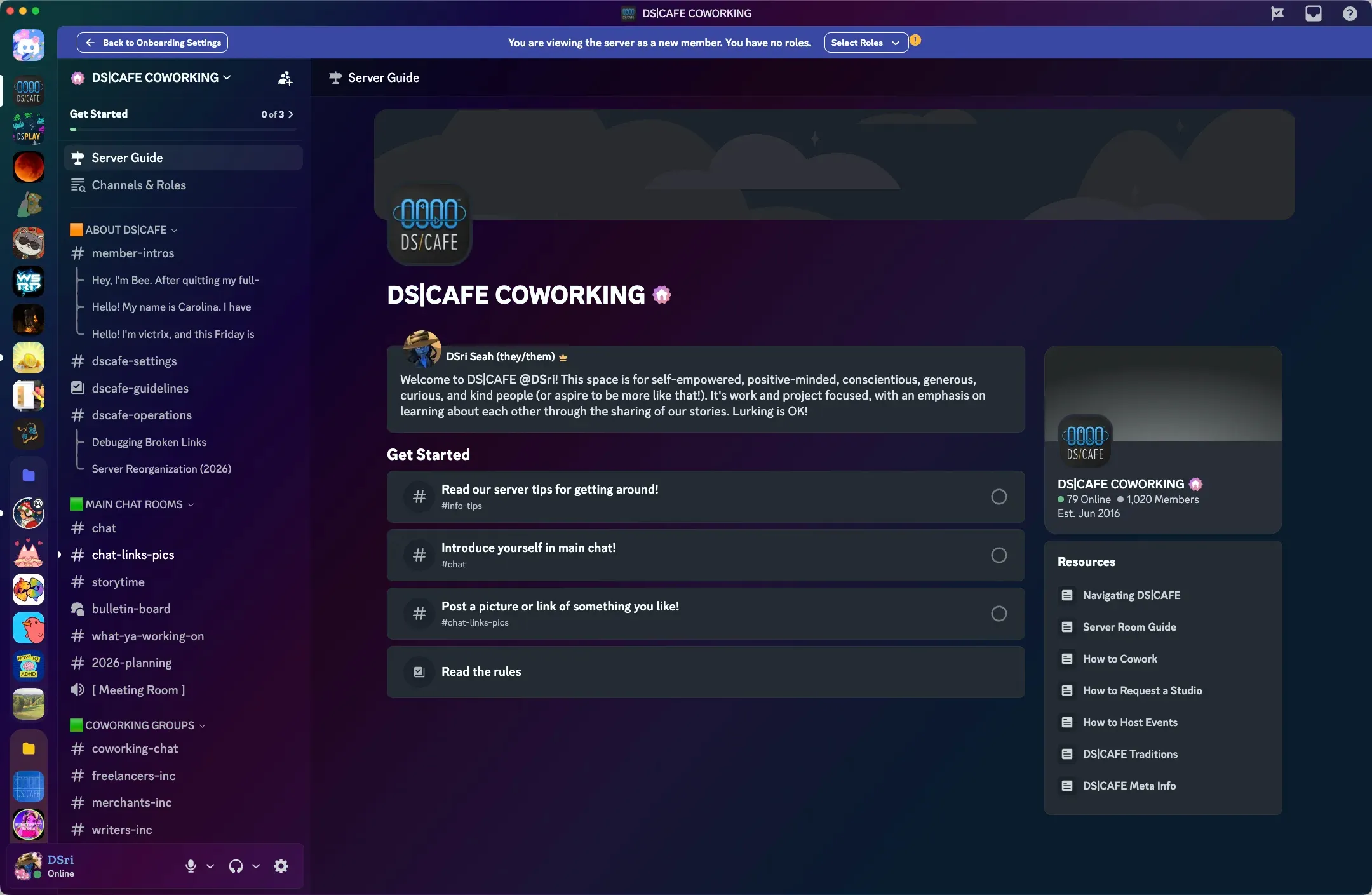This screenshot has height=895, width=1372.
Task: Open user settings with the gear icon
Action: [x=281, y=866]
